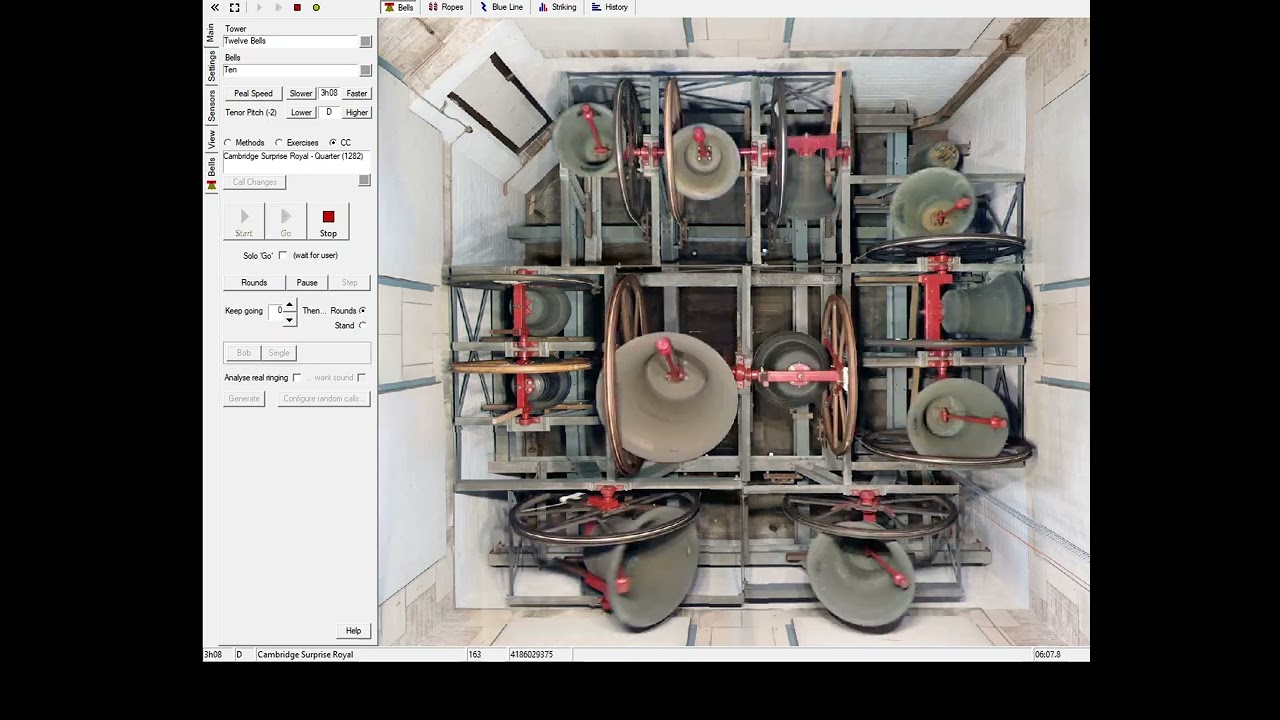
Task: Open the Bells number dropdown button
Action: pos(366,70)
